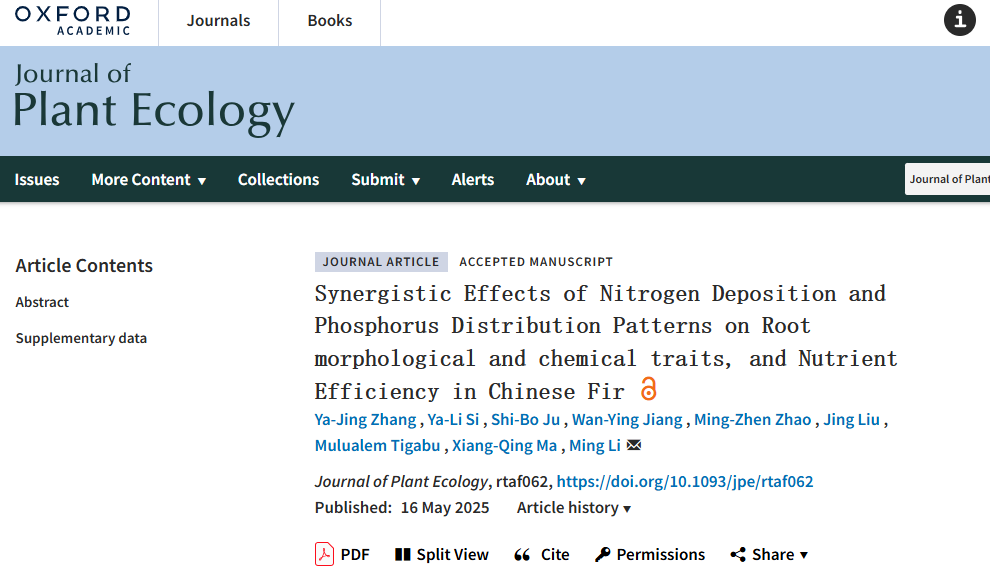
Task: Click the Journal of Plant search scope field
Action: pos(947,180)
